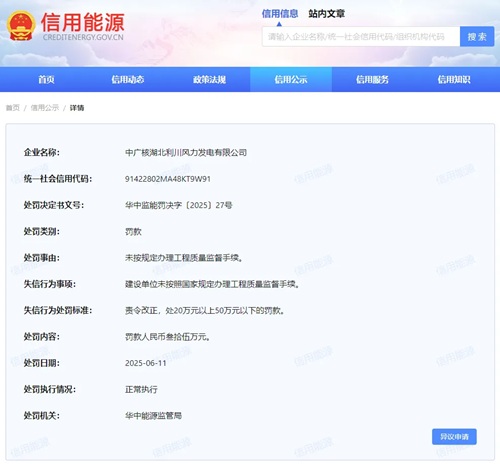
Task: Click the 处罚日期 field label
Action: point(42,363)
